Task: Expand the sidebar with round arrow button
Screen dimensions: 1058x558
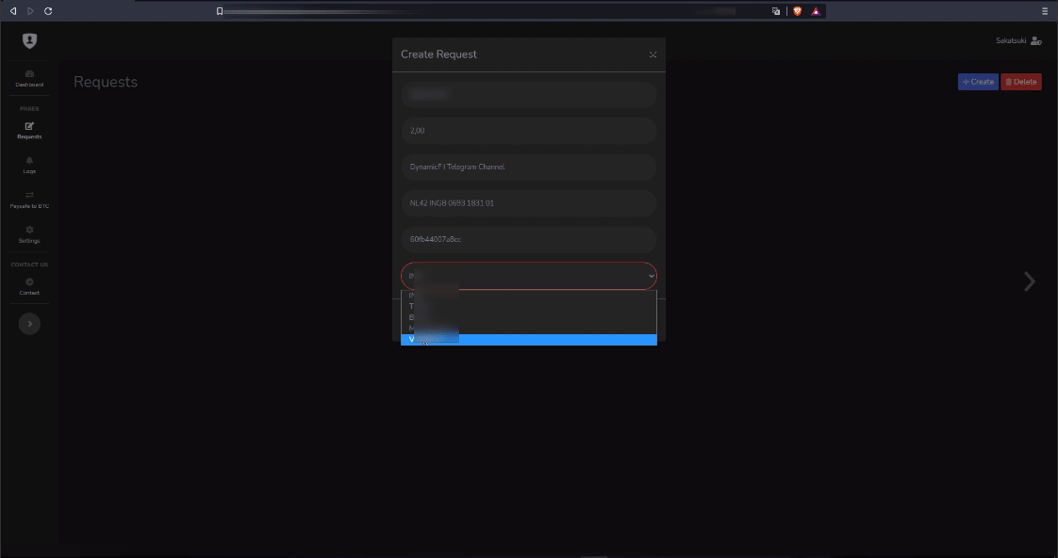Action: [x=29, y=324]
